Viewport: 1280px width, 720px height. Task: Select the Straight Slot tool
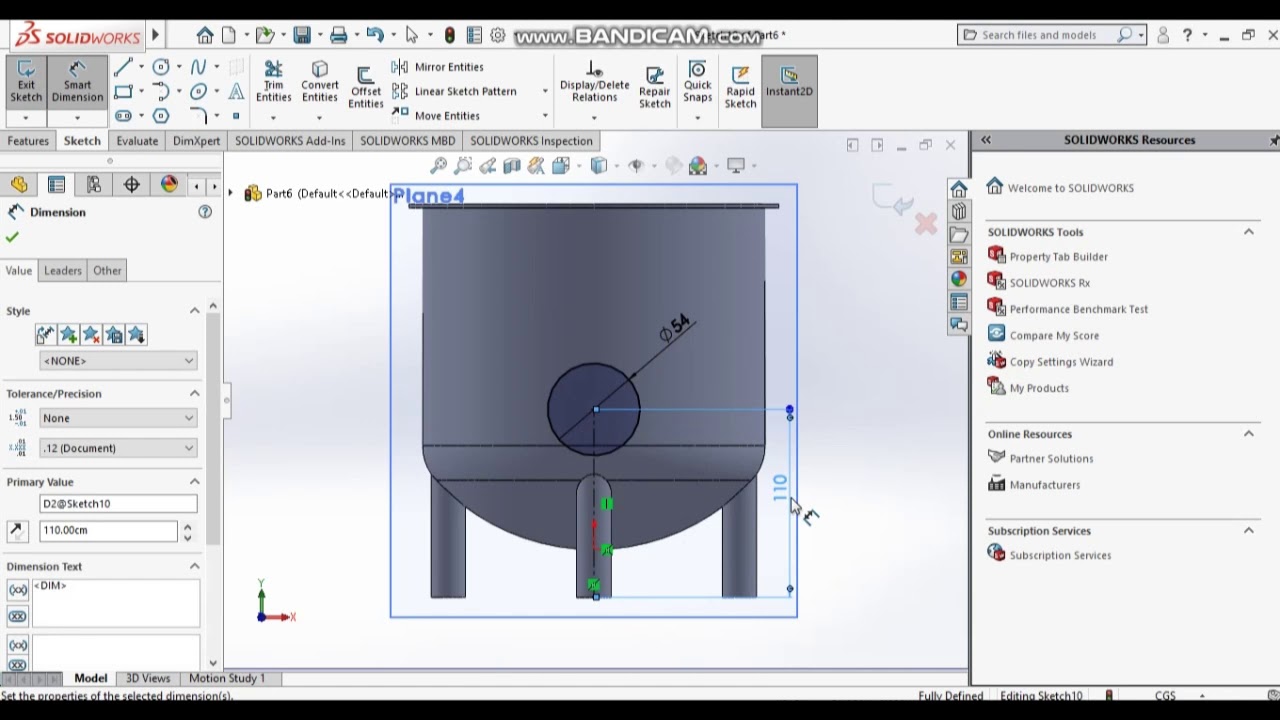123,115
